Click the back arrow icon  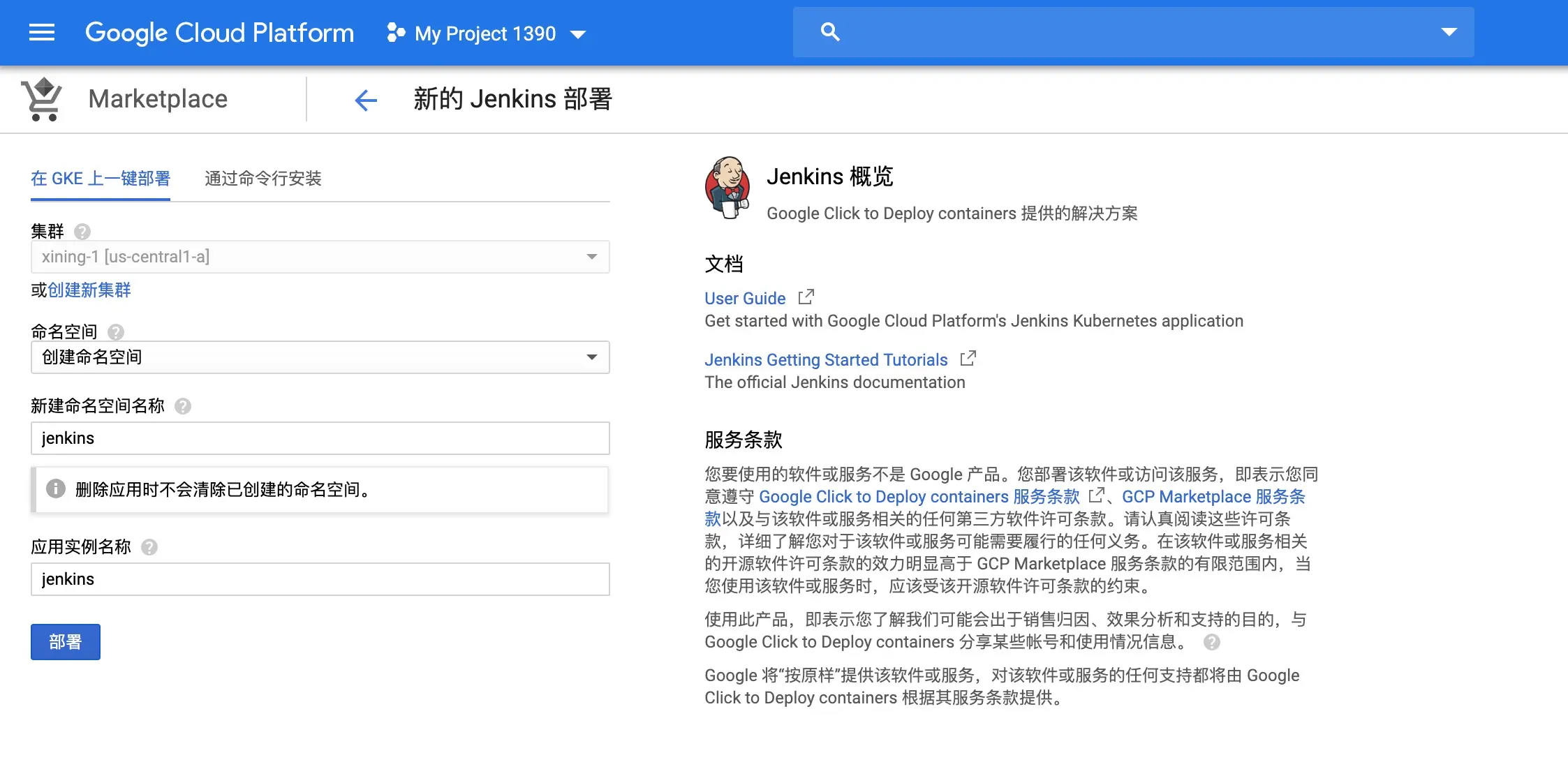pos(366,100)
